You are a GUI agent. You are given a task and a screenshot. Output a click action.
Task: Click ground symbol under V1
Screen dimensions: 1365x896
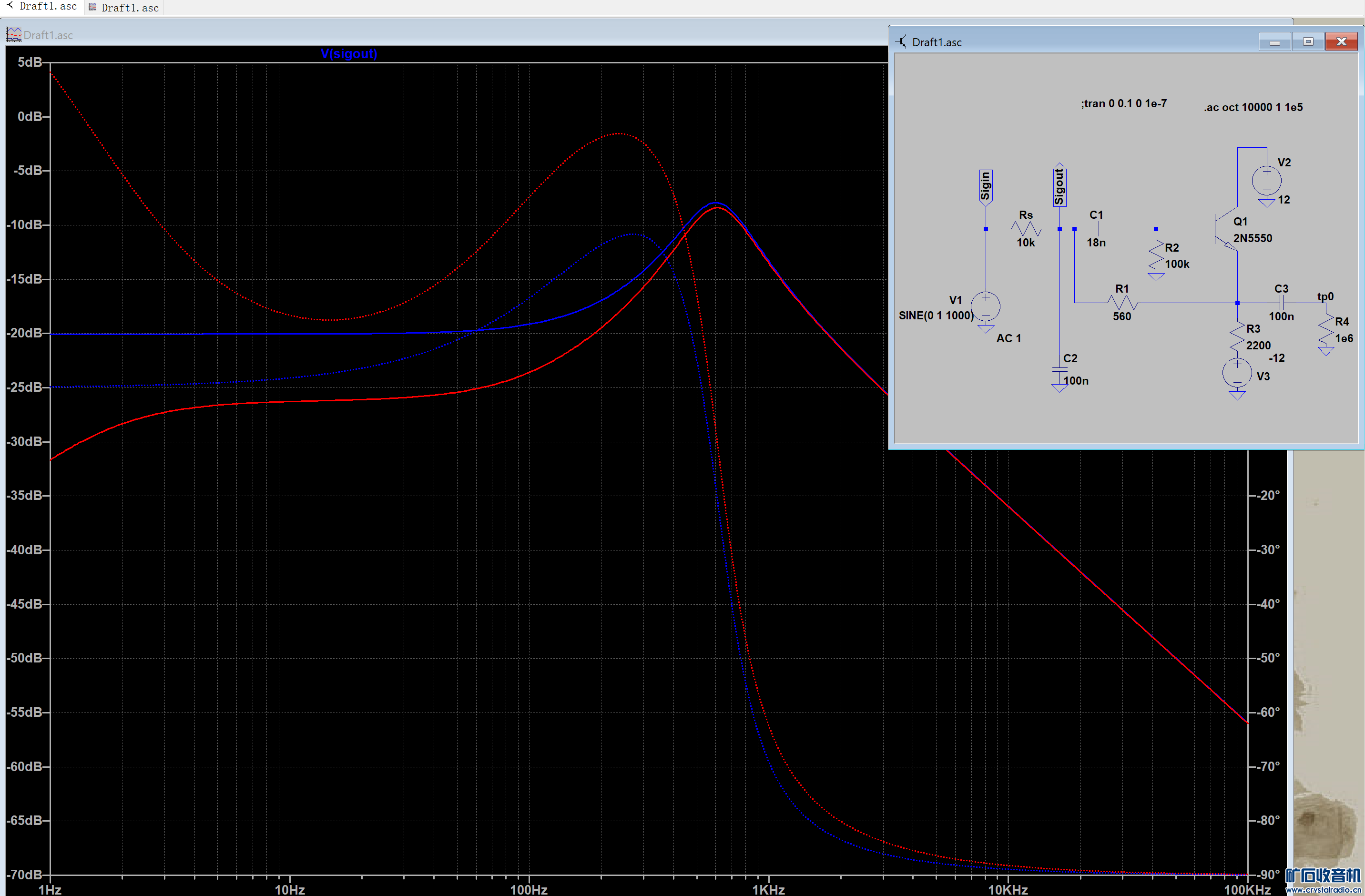(985, 329)
